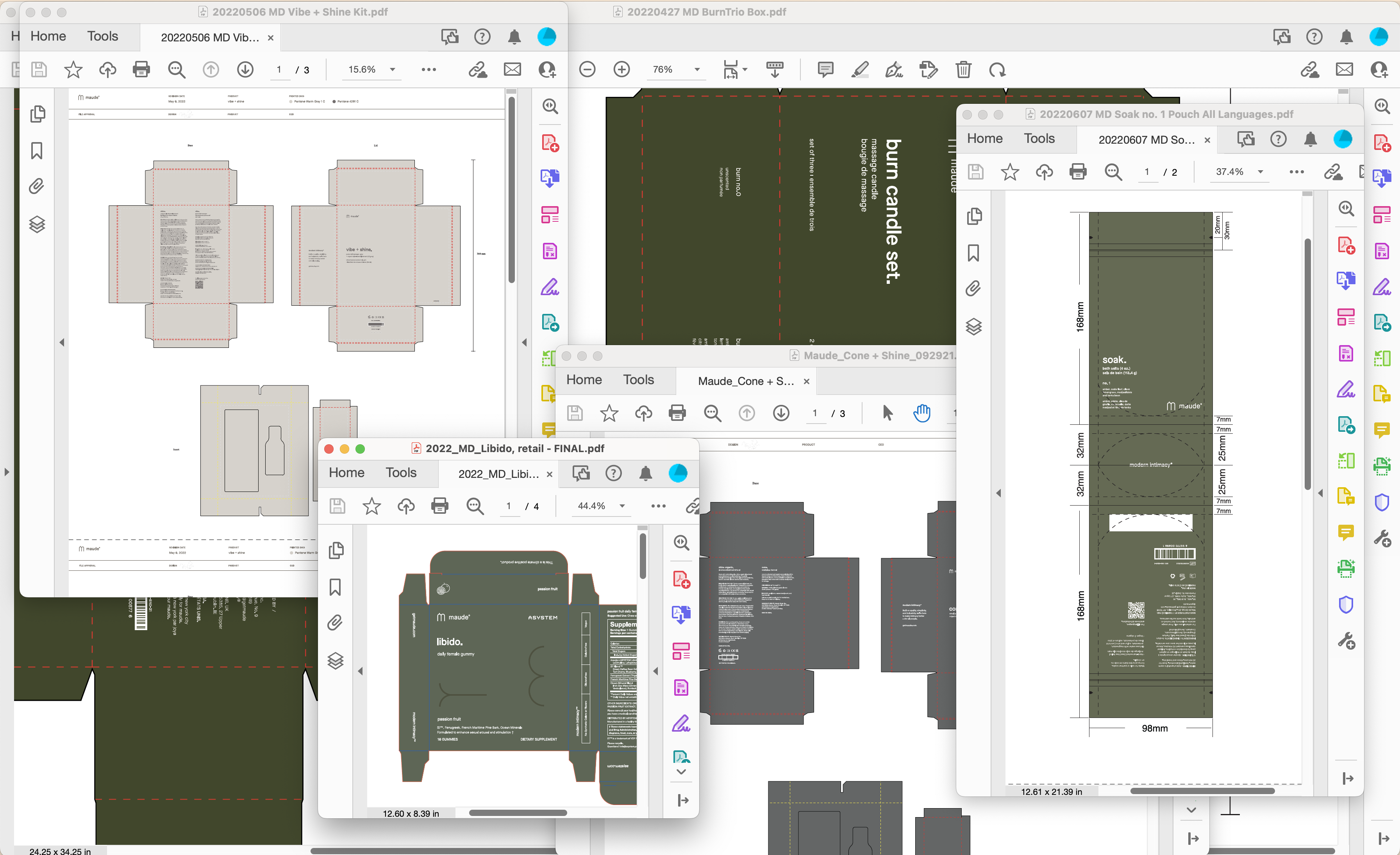Open attachments panel in Vibe + Shine window
Image resolution: width=1400 pixels, height=855 pixels.
click(36, 186)
